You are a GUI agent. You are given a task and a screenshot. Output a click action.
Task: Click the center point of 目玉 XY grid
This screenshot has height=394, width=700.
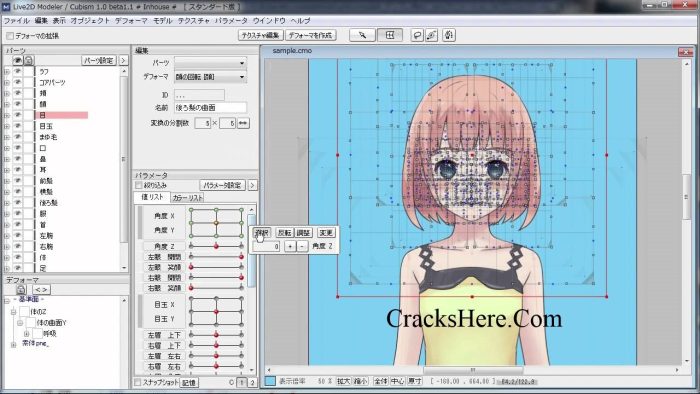[x=217, y=311]
